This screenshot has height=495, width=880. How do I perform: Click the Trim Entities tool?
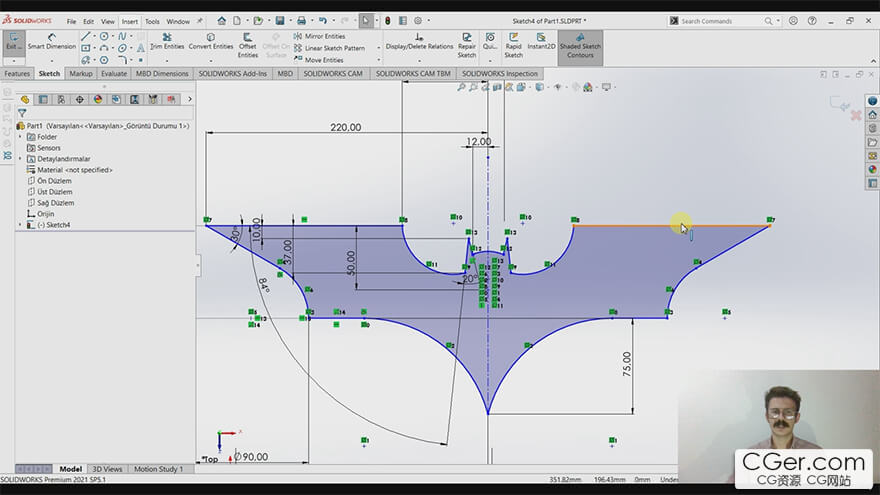(167, 41)
